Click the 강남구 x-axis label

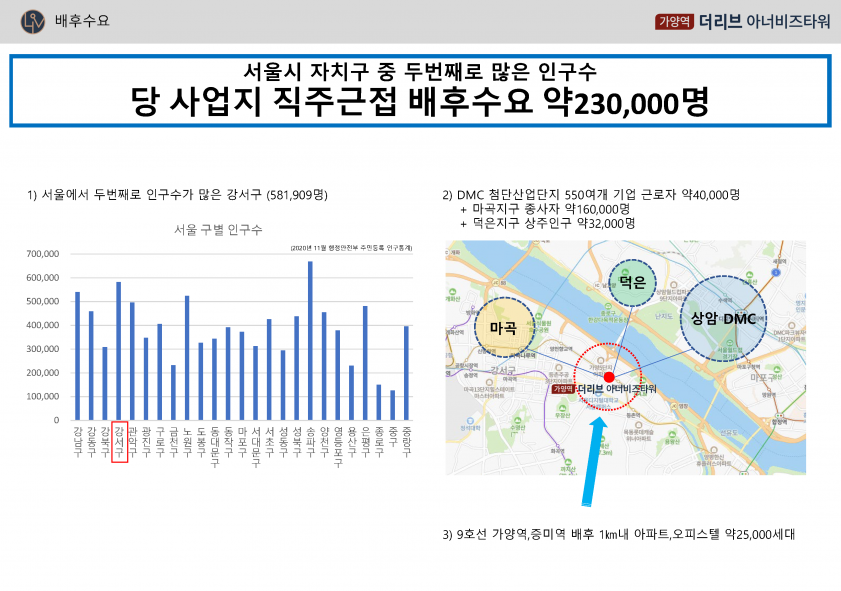tap(78, 441)
